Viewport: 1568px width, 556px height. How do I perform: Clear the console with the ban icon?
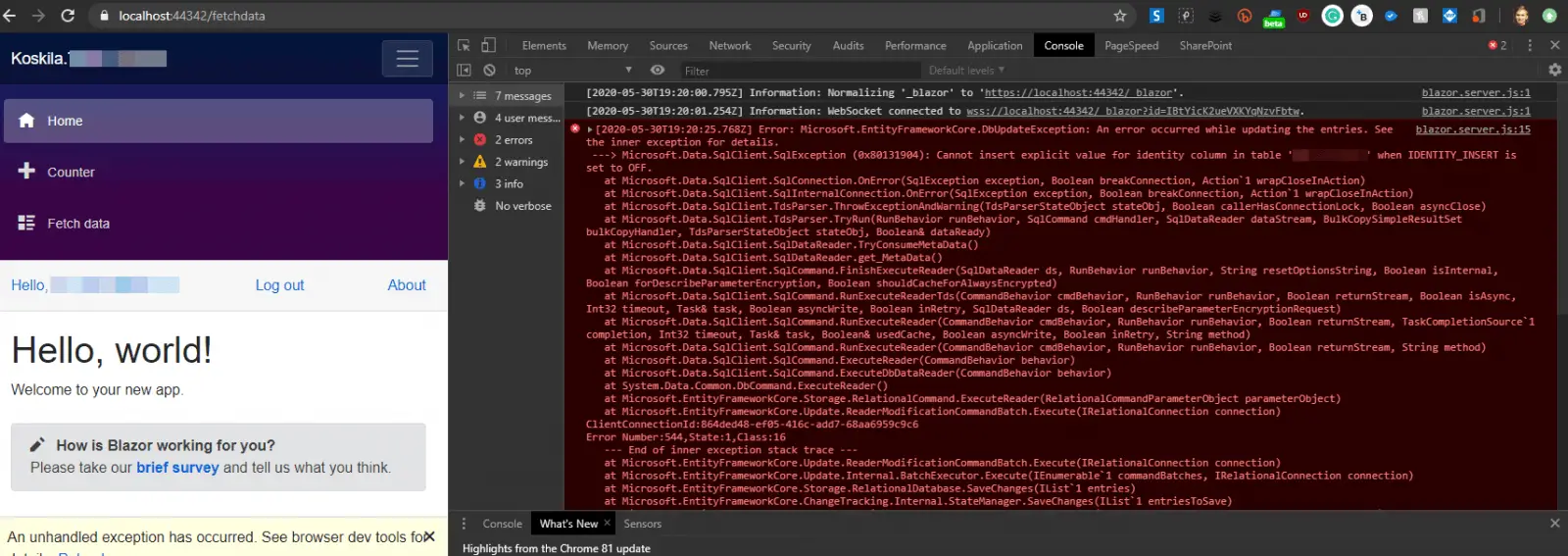[489, 71]
